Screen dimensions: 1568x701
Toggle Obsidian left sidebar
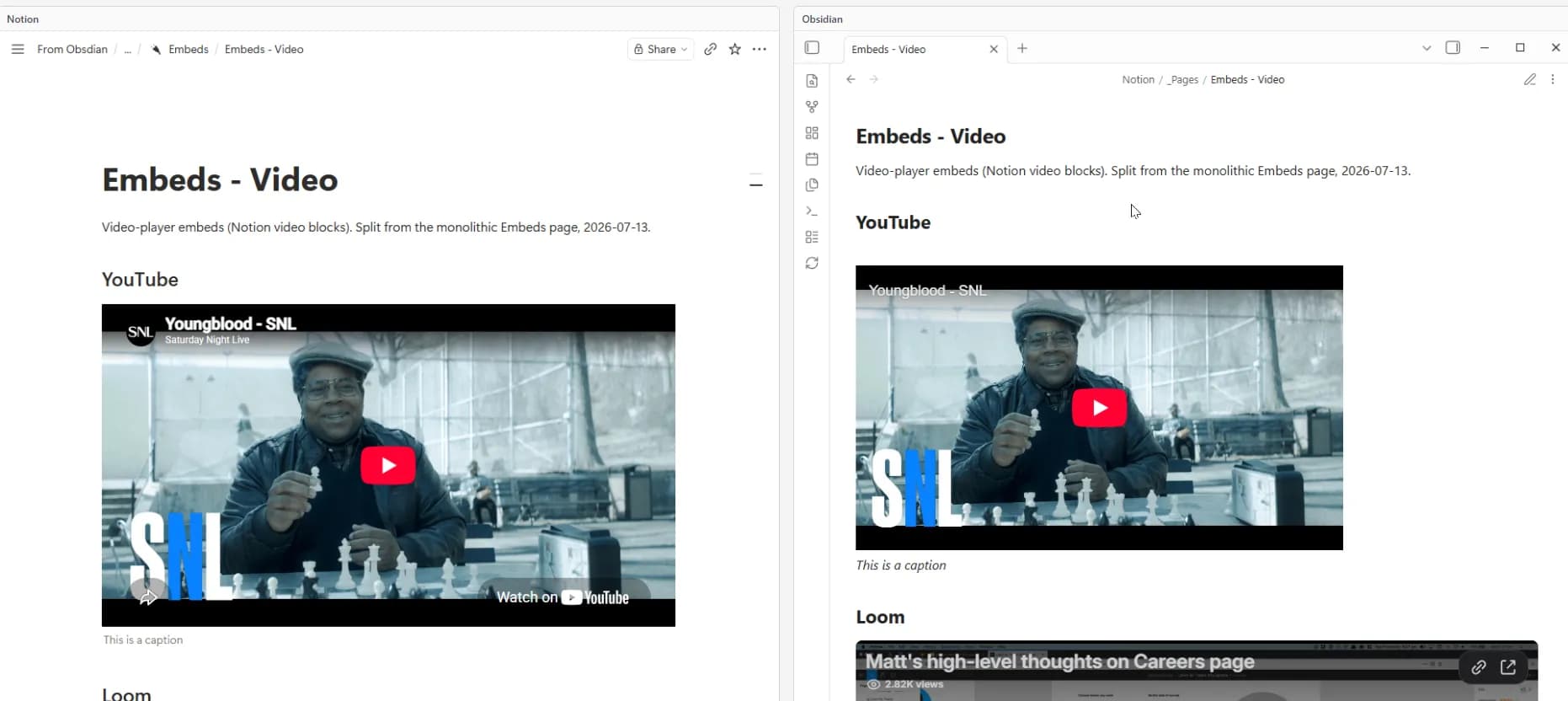(x=812, y=48)
